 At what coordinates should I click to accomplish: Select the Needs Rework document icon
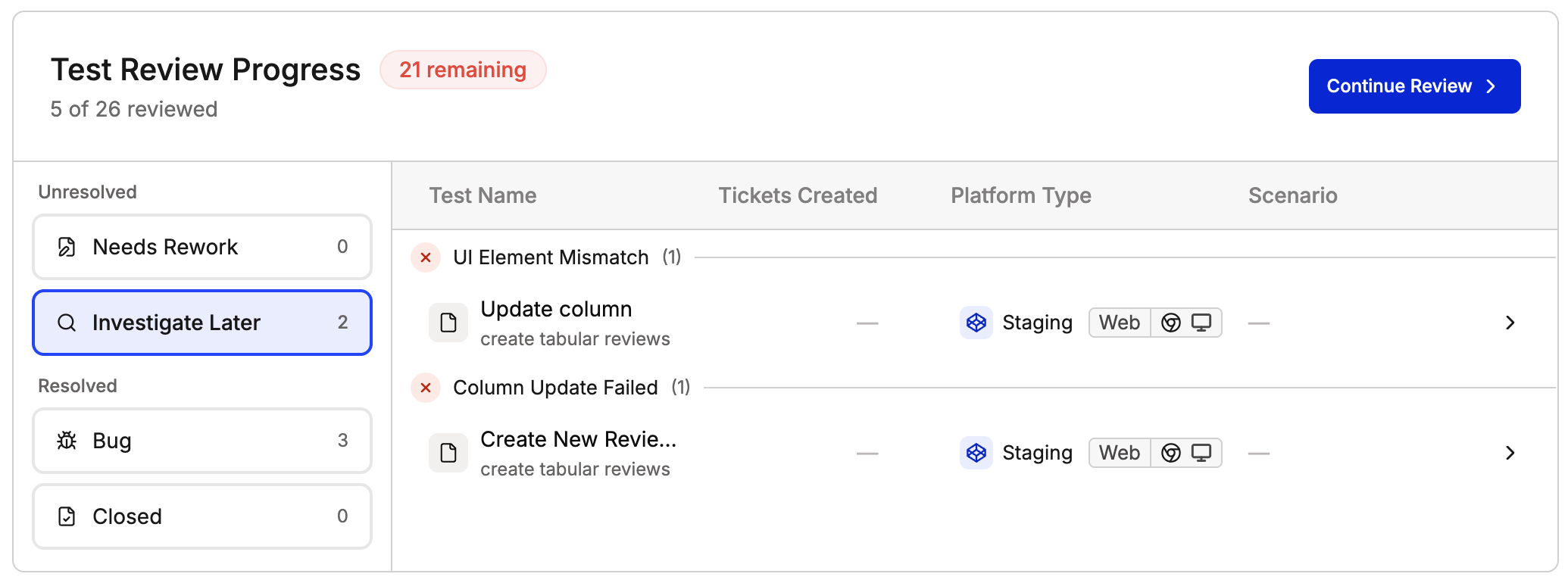tap(67, 247)
